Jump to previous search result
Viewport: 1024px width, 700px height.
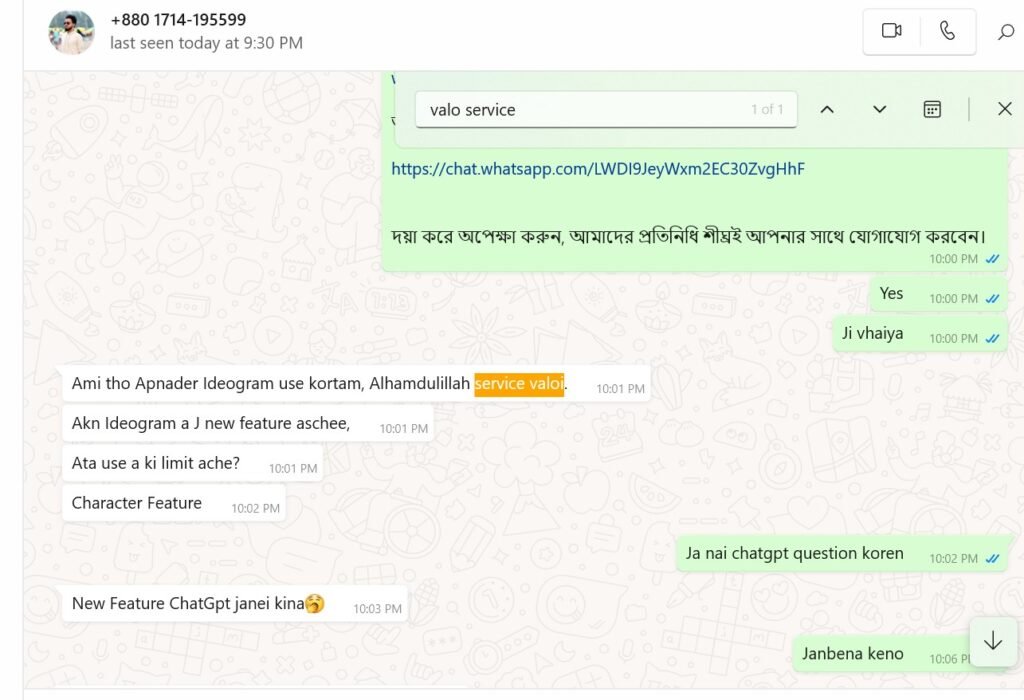[827, 110]
